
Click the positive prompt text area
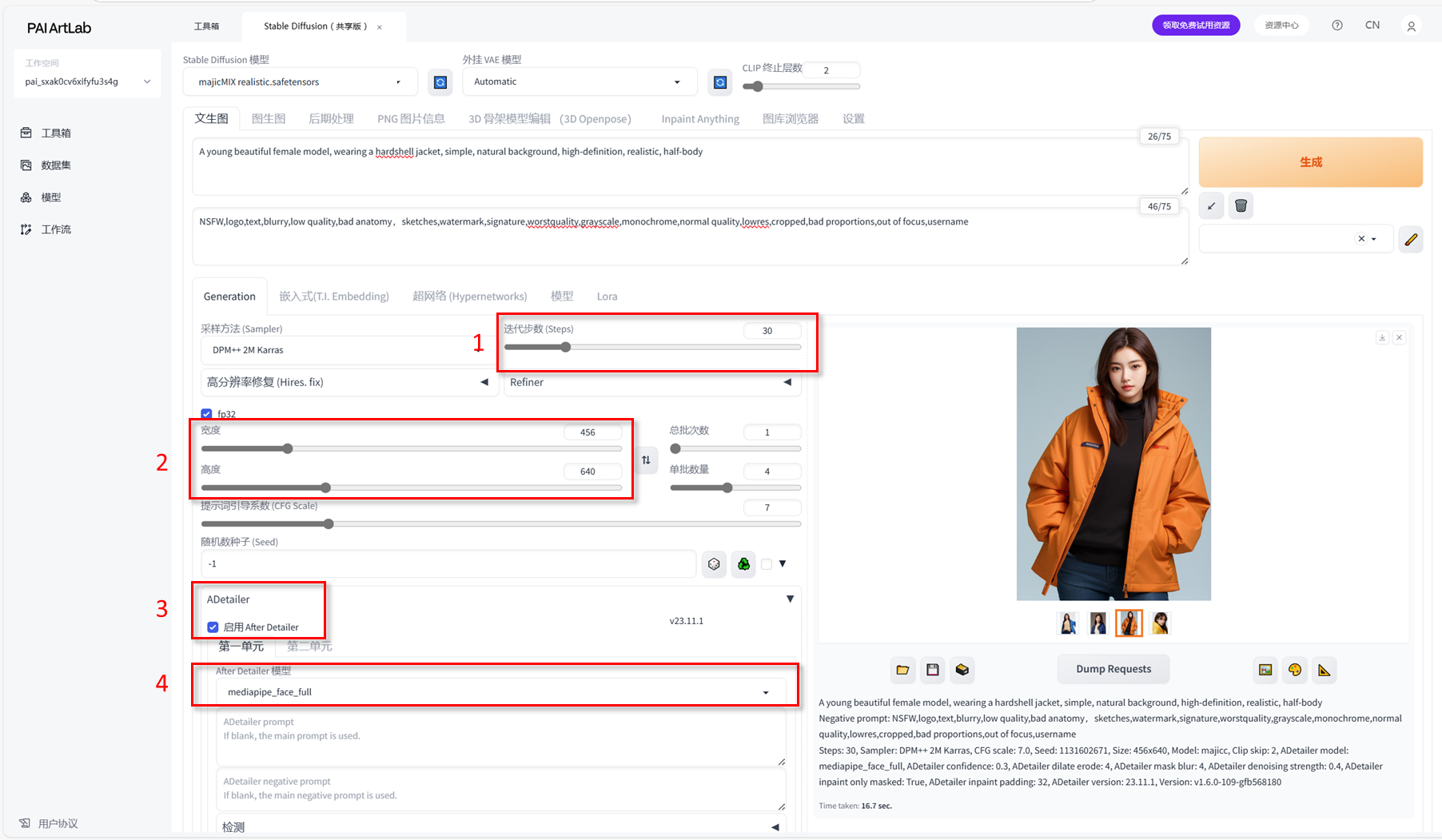point(690,166)
